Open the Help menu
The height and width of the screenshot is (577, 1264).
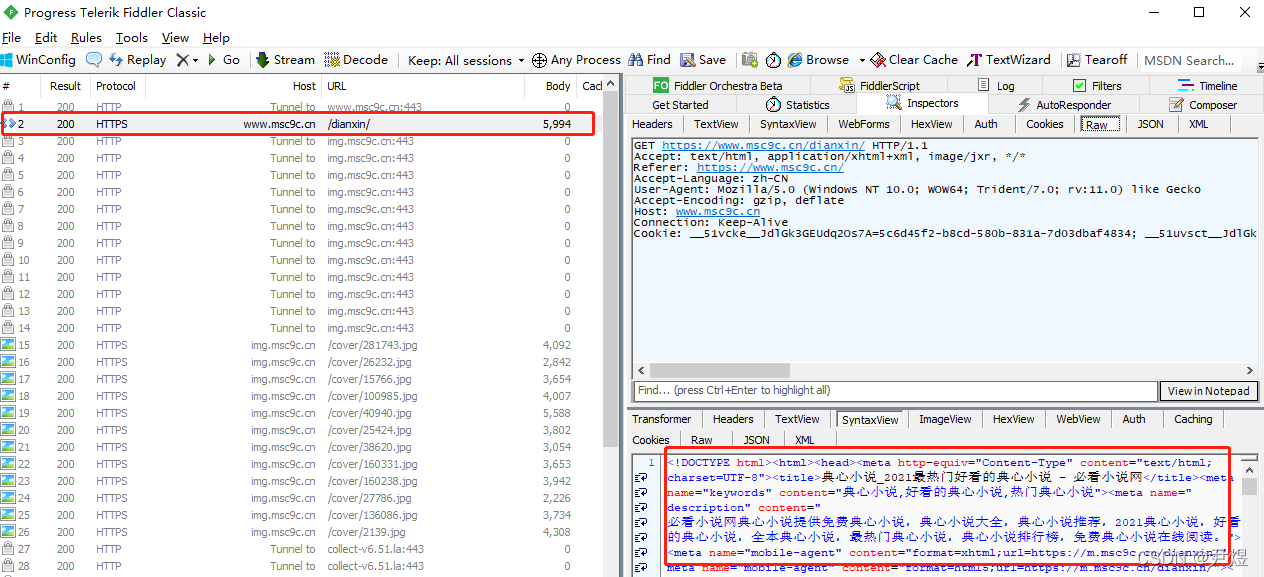[216, 38]
